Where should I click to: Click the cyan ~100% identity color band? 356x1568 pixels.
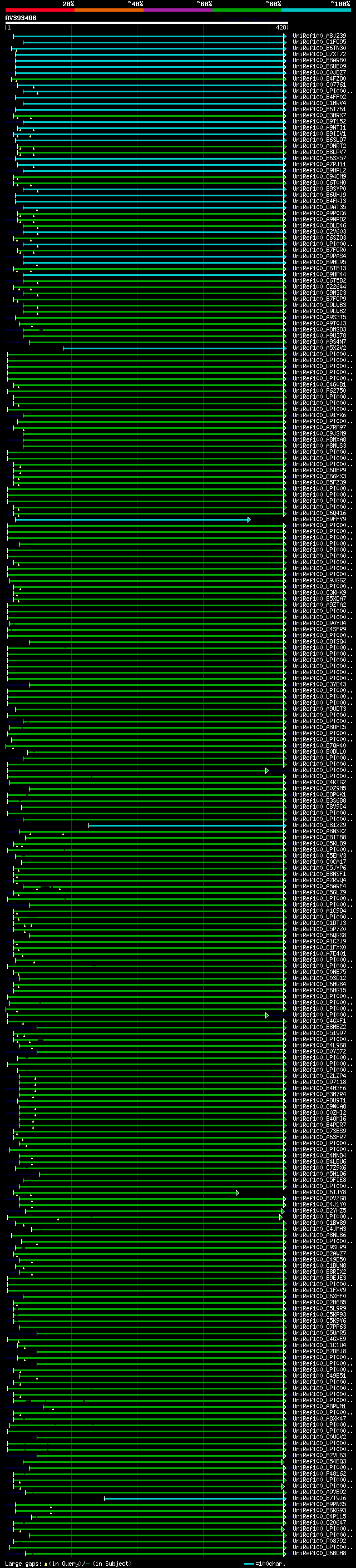[x=317, y=10]
